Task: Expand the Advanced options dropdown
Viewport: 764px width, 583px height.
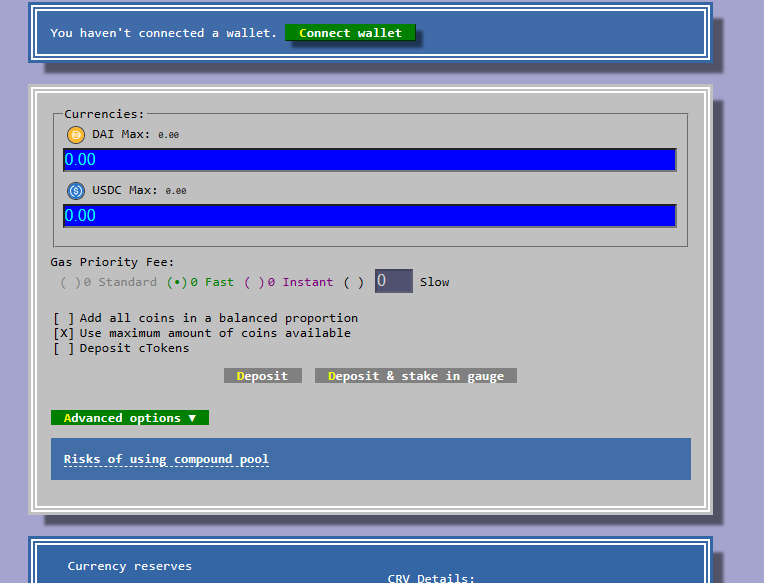Action: [x=130, y=417]
